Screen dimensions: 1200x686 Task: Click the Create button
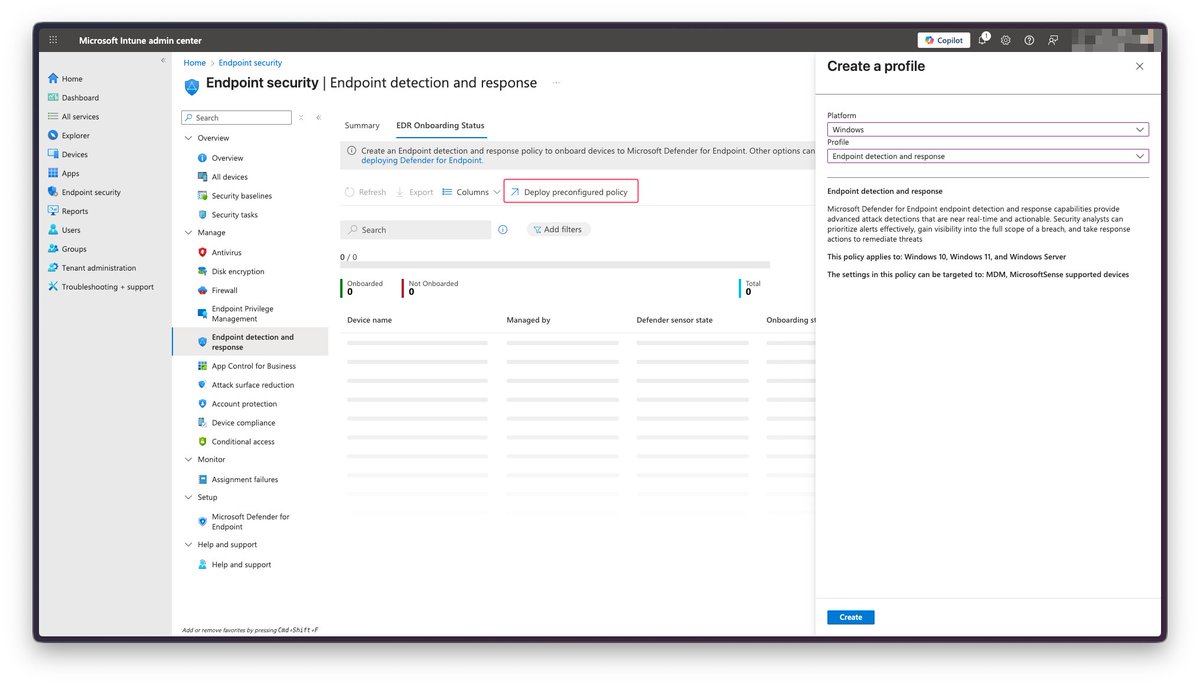[x=851, y=617]
